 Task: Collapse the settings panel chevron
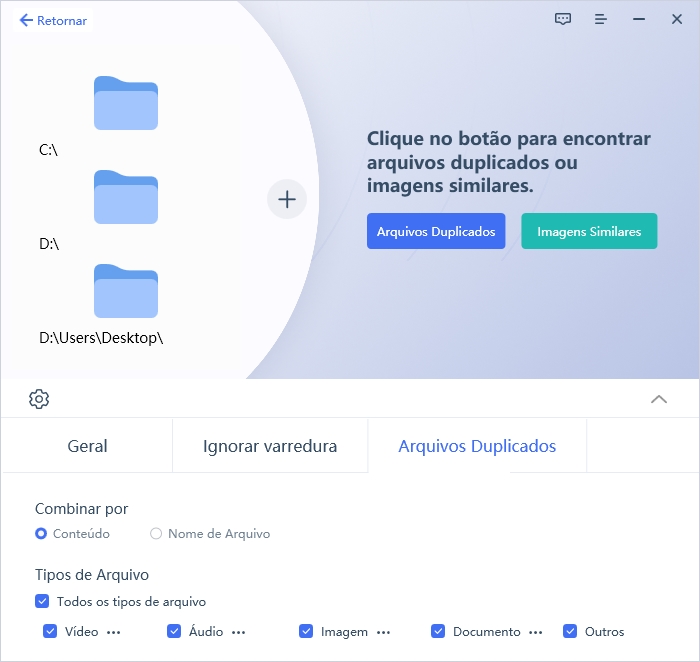coord(658,399)
